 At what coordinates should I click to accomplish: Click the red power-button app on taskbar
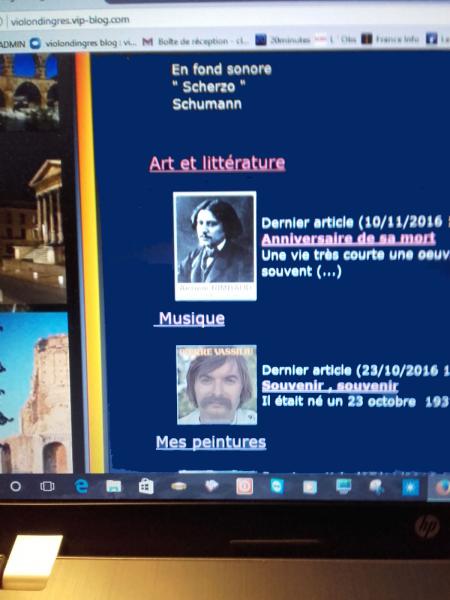244,486
